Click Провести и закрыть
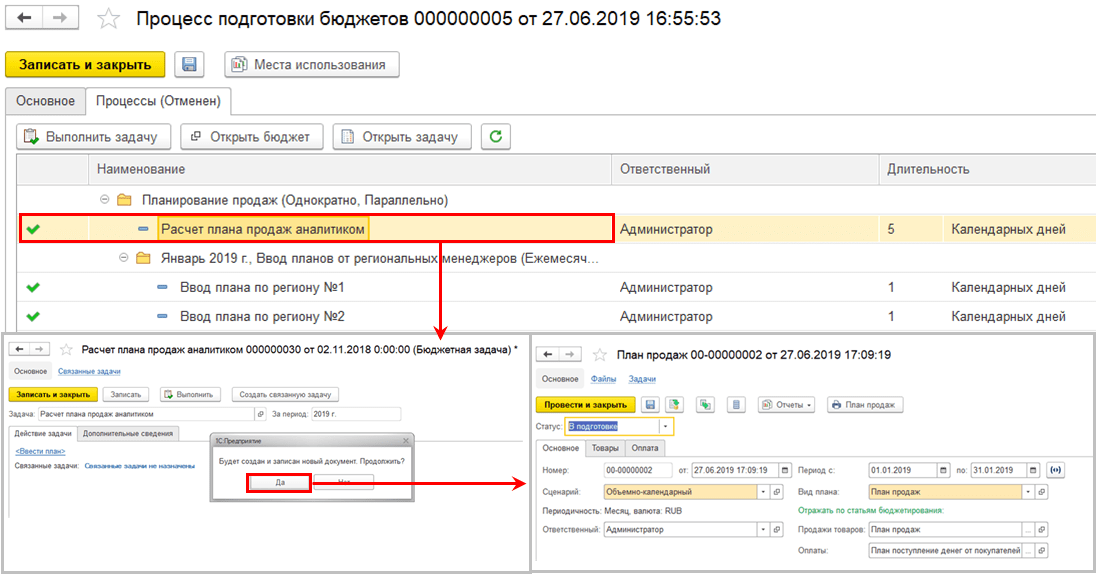Screen dimensions: 1096x574 tap(586, 404)
